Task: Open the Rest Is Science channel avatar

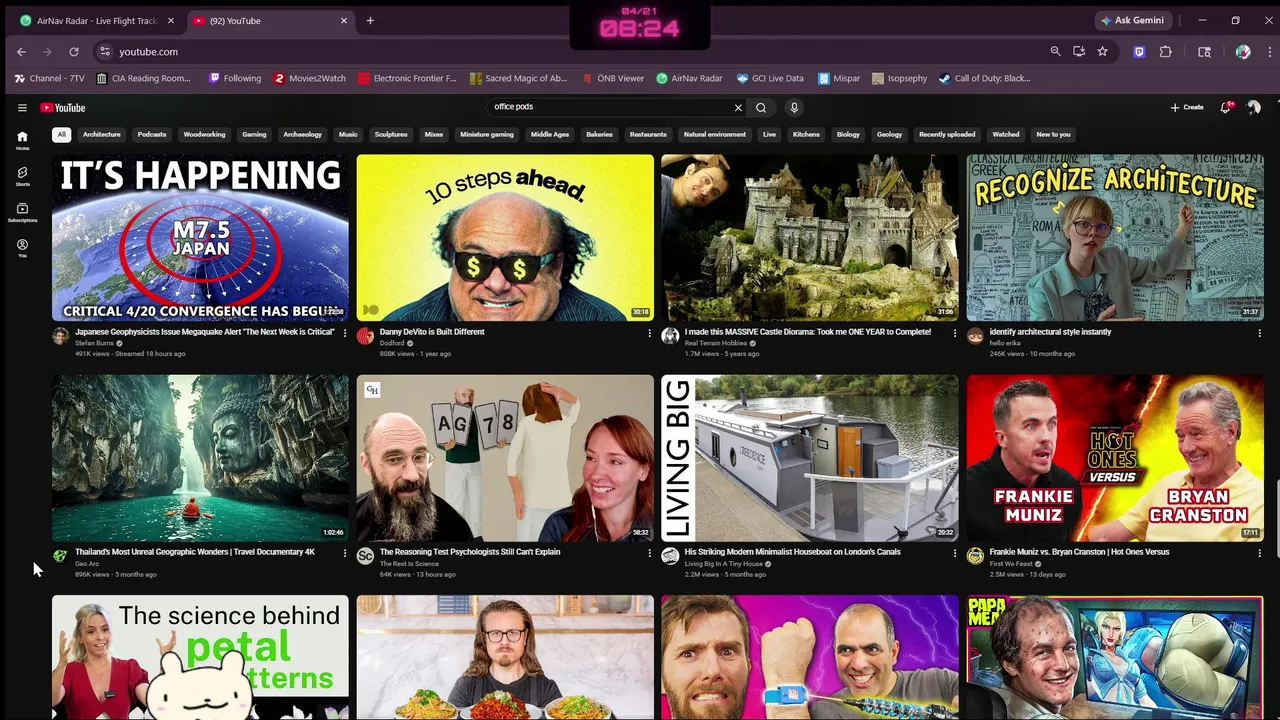Action: point(365,556)
